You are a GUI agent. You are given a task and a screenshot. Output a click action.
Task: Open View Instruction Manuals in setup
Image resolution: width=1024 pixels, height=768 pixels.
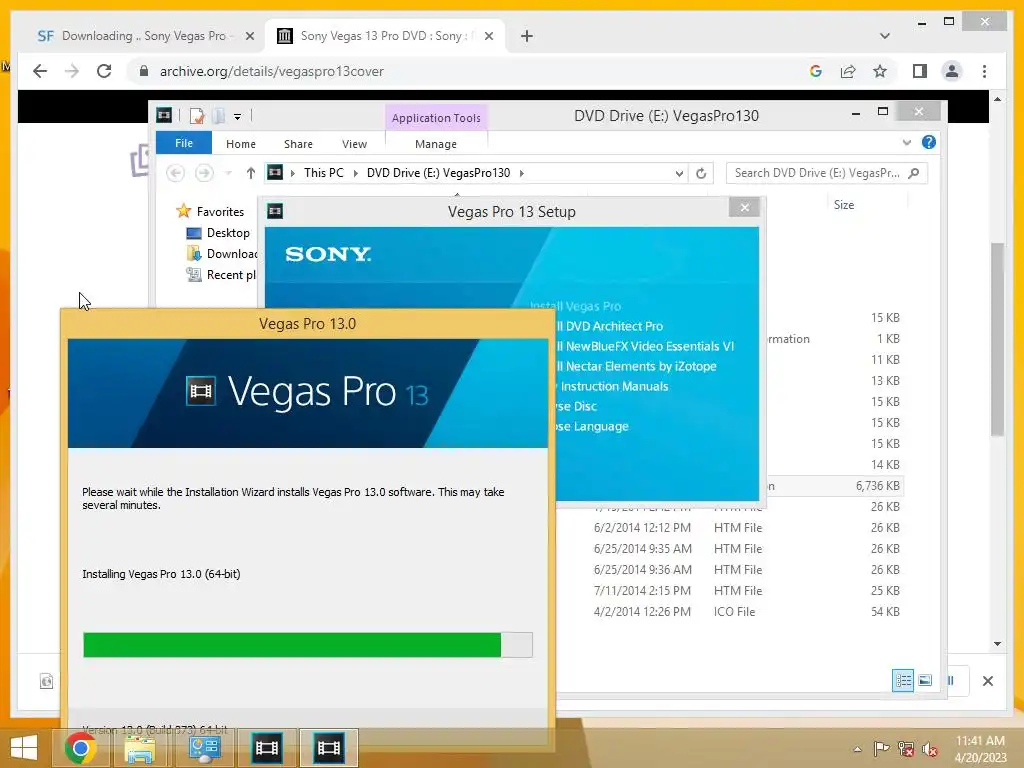[612, 387]
